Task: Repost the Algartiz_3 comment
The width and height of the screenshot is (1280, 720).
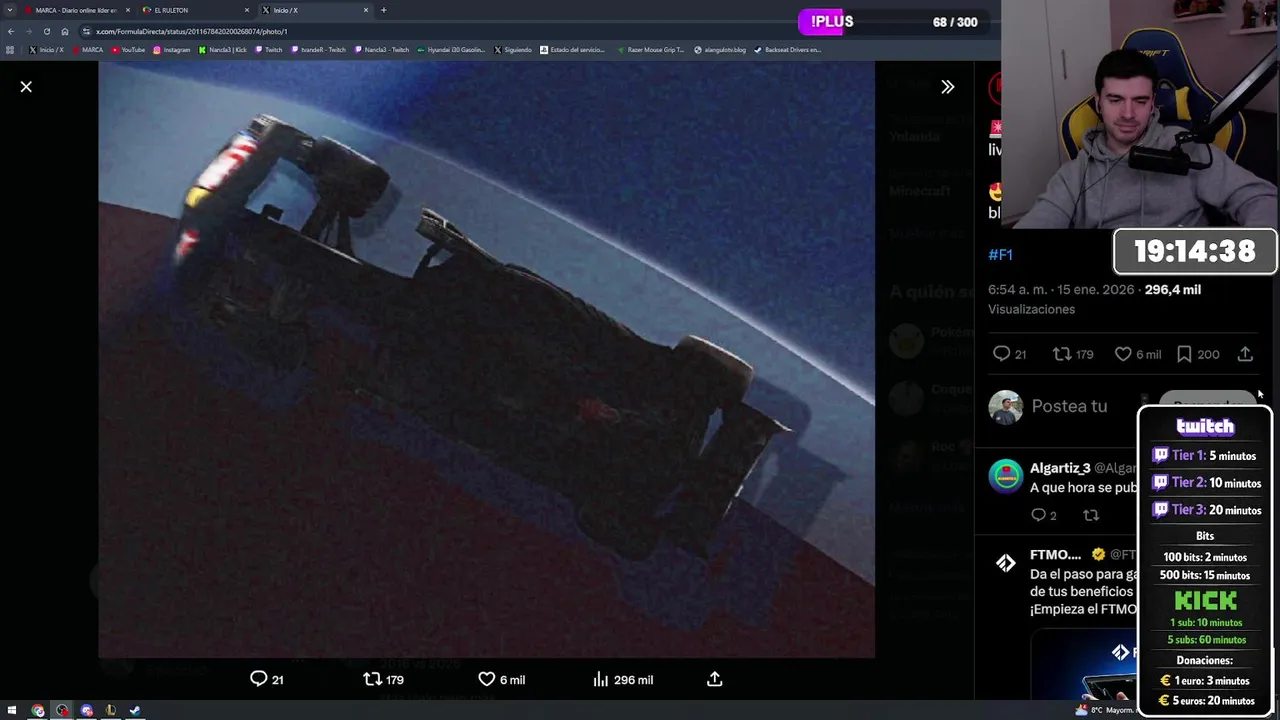Action: pos(1091,515)
